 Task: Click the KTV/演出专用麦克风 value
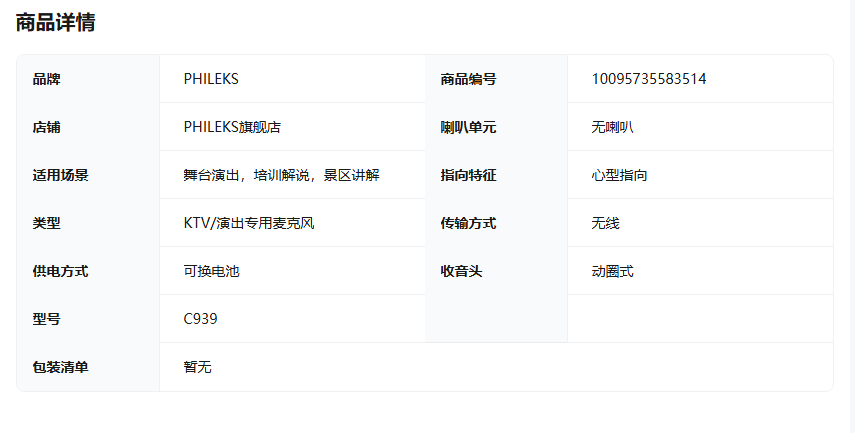pos(249,223)
